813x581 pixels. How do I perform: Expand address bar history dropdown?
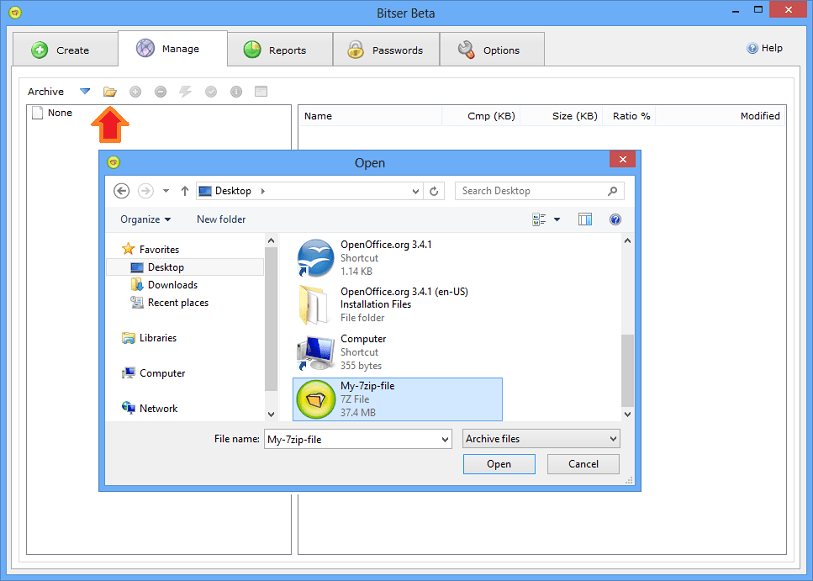[415, 191]
